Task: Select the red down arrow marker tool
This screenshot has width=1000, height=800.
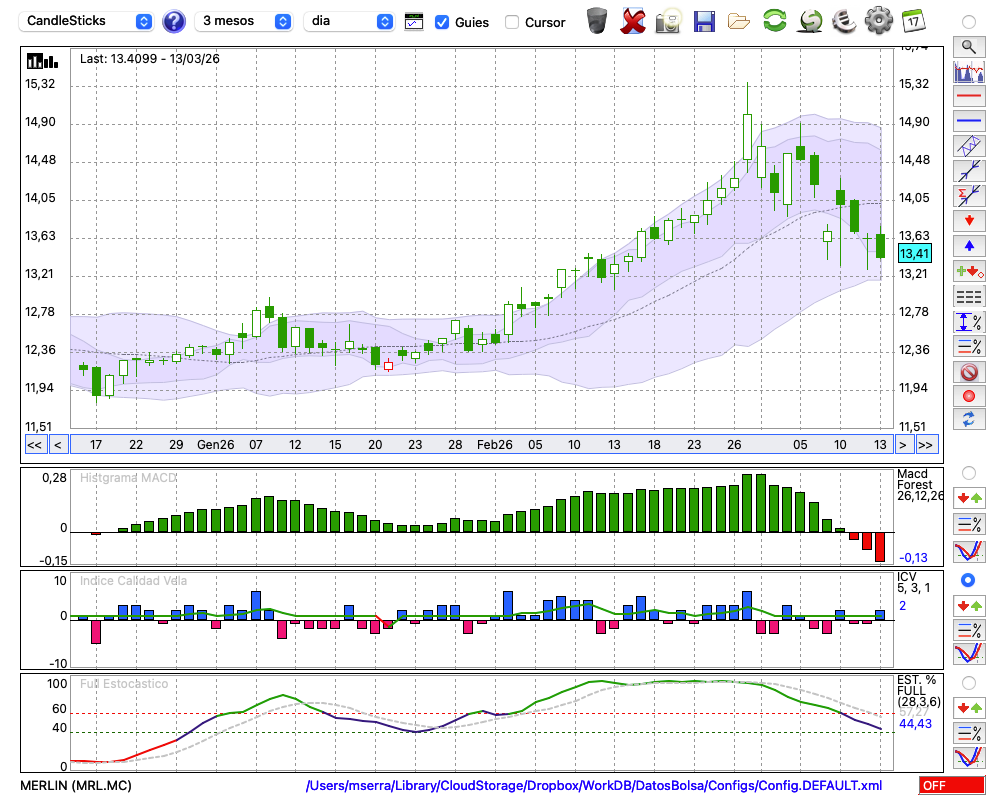Action: click(x=968, y=220)
